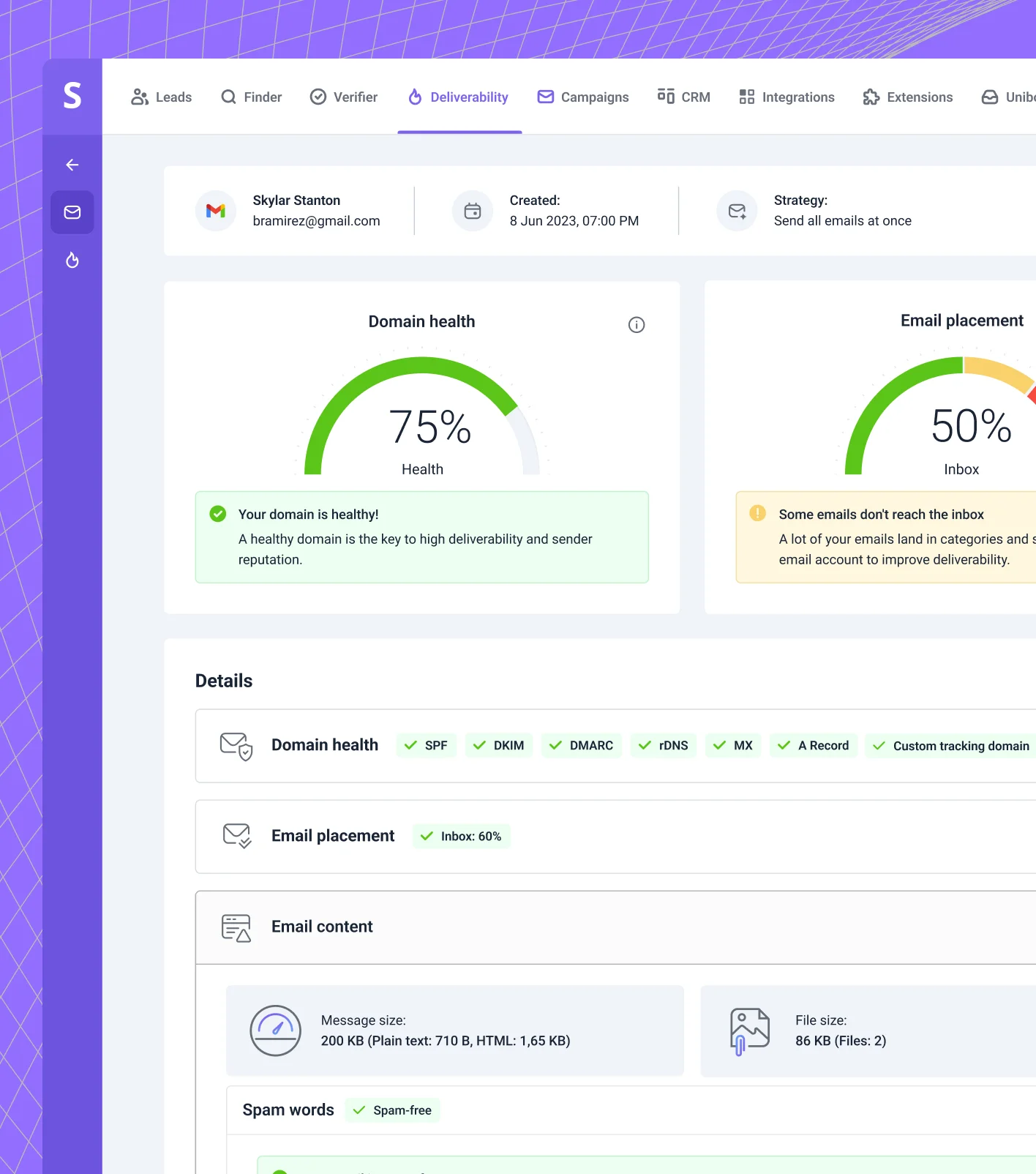
Task: Click the Email placement envelope check icon
Action: [237, 836]
